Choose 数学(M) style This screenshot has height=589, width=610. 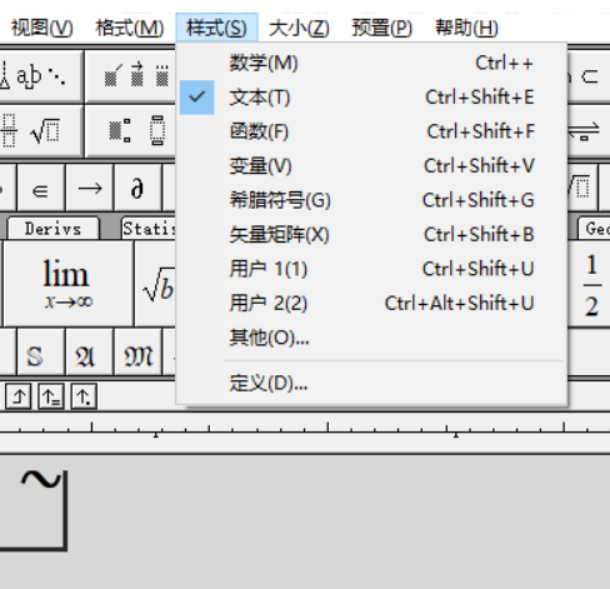click(372, 63)
